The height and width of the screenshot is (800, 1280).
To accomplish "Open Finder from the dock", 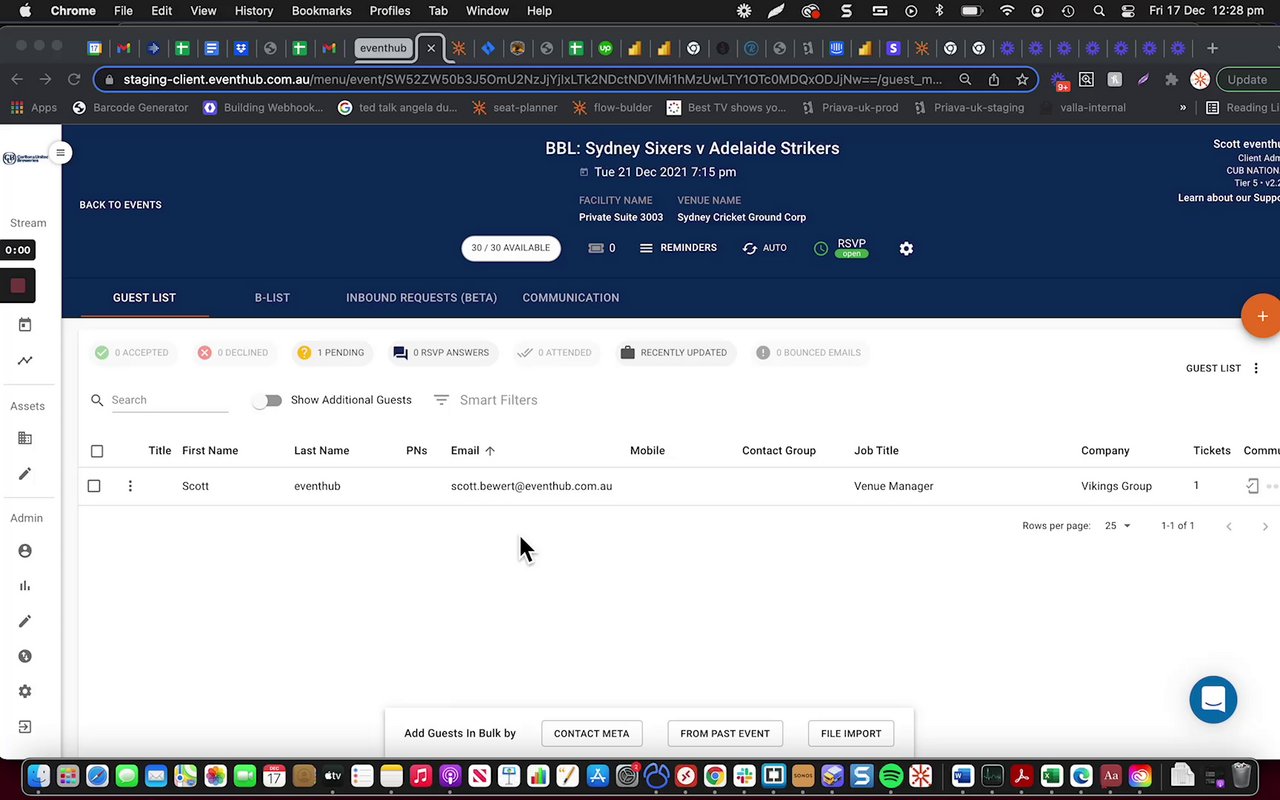I will pyautogui.click(x=39, y=776).
